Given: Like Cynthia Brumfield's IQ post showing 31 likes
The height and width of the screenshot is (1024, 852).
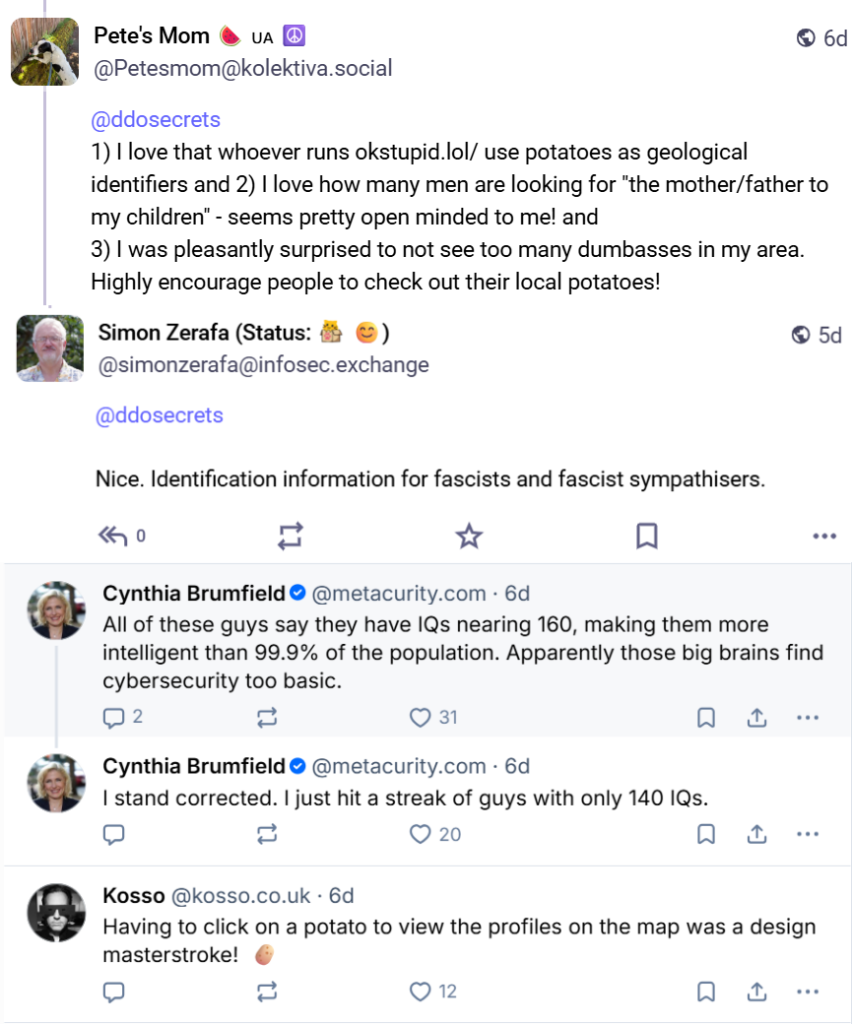Looking at the screenshot, I should point(420,718).
